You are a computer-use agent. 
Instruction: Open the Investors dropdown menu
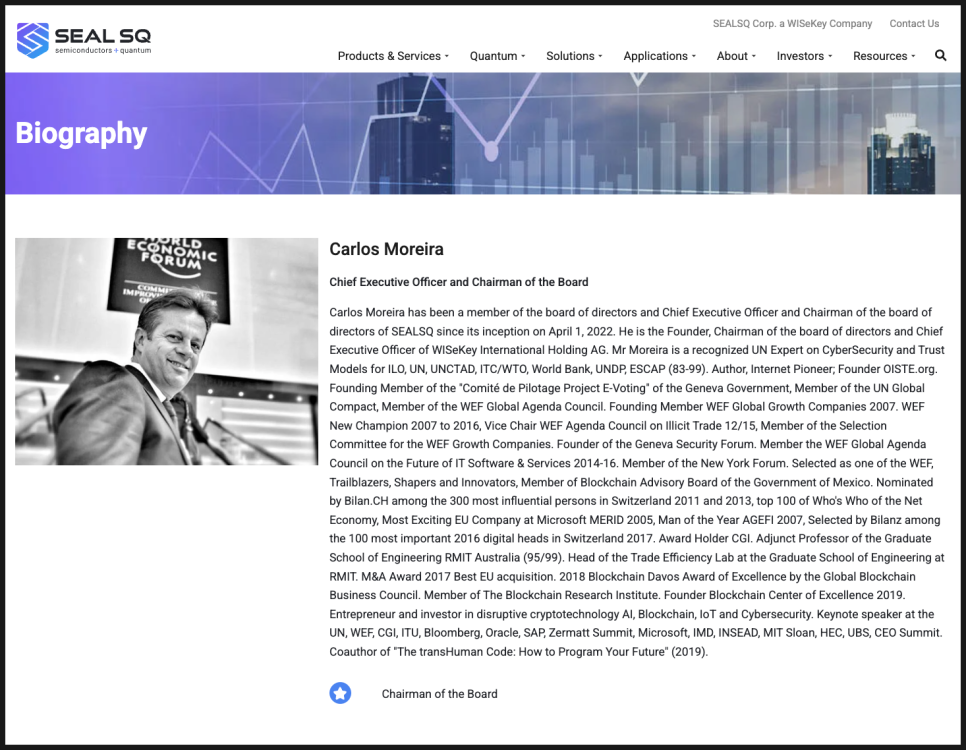[x=804, y=56]
